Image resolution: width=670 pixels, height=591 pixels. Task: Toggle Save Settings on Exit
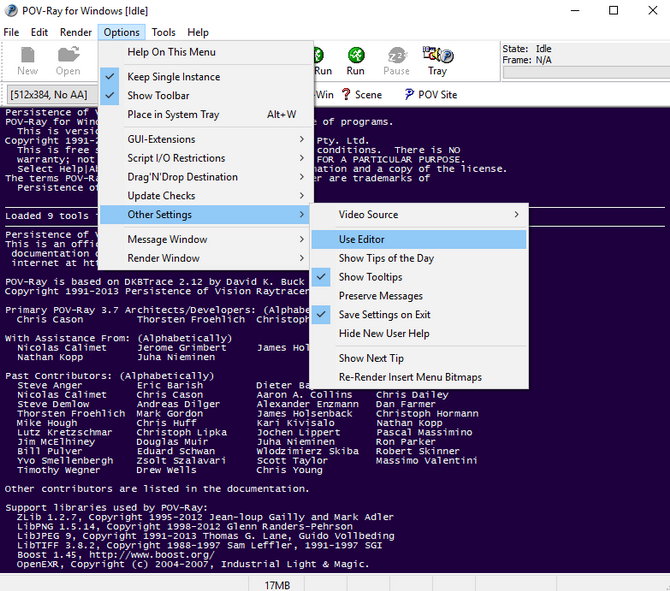pyautogui.click(x=419, y=315)
